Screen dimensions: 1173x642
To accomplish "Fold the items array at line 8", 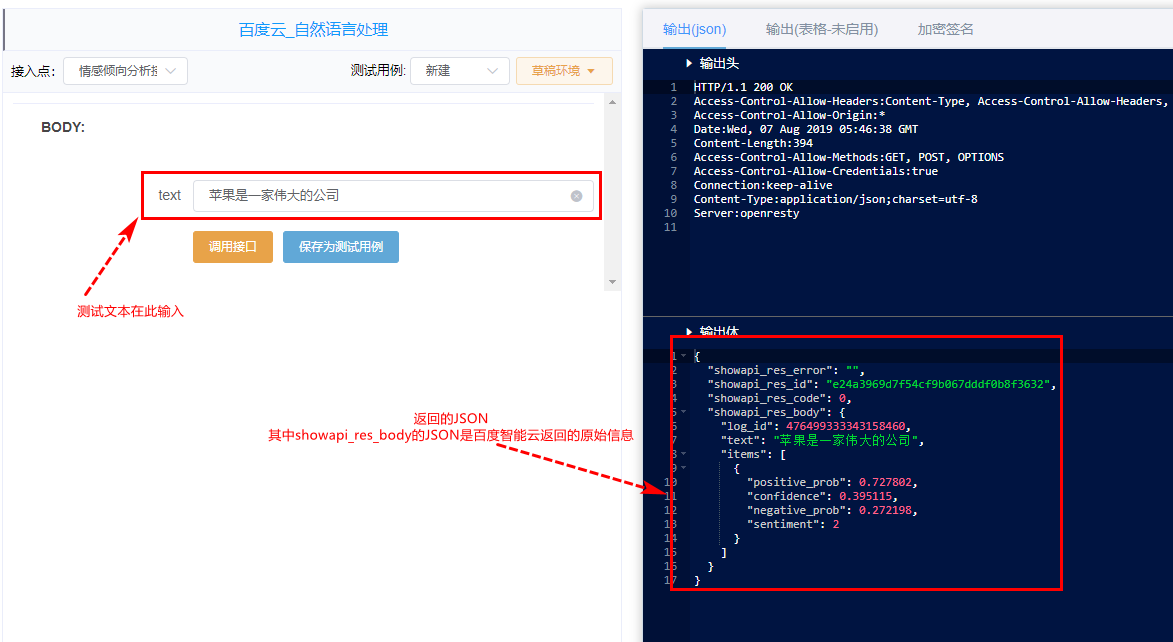I will [683, 454].
